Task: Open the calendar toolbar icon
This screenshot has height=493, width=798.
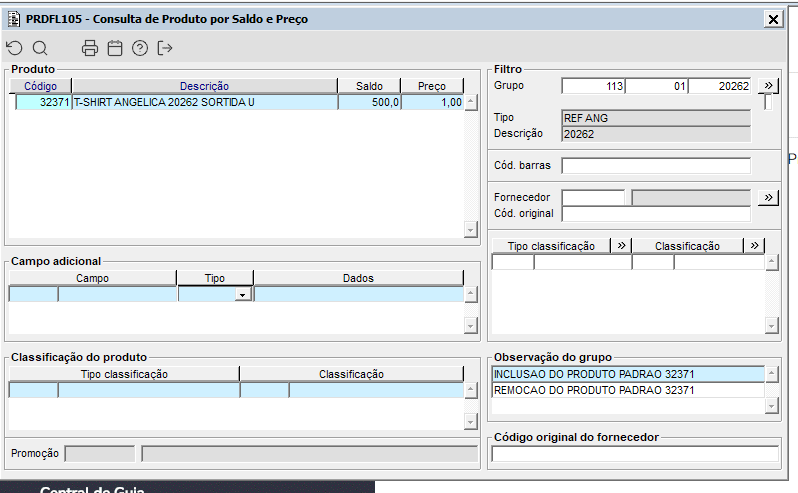Action: point(115,48)
